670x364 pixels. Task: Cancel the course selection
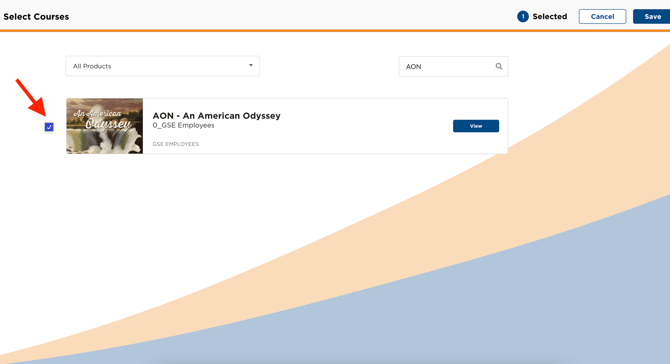point(602,17)
